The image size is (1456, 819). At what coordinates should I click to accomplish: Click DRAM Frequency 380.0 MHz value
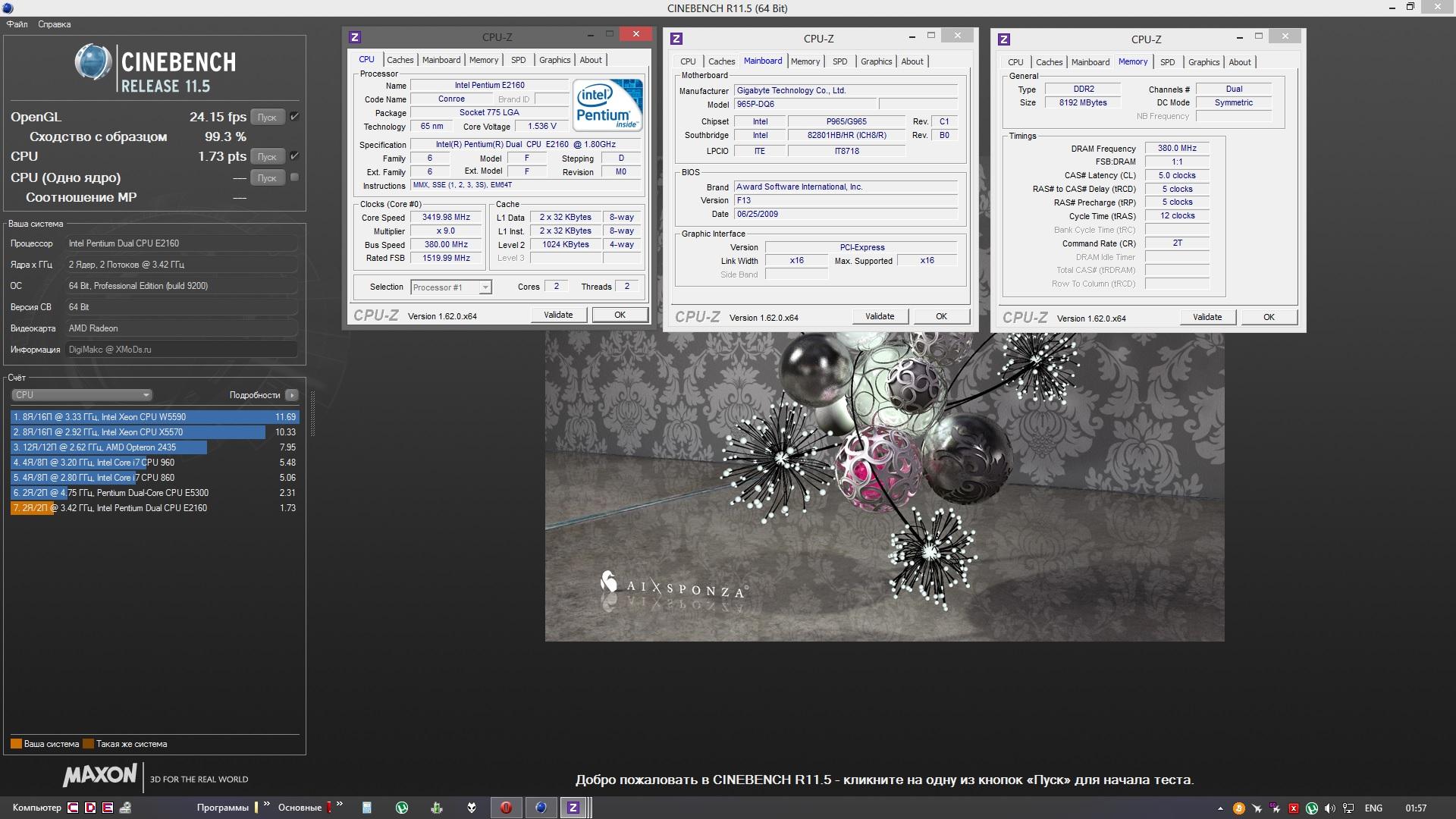[x=1177, y=149]
